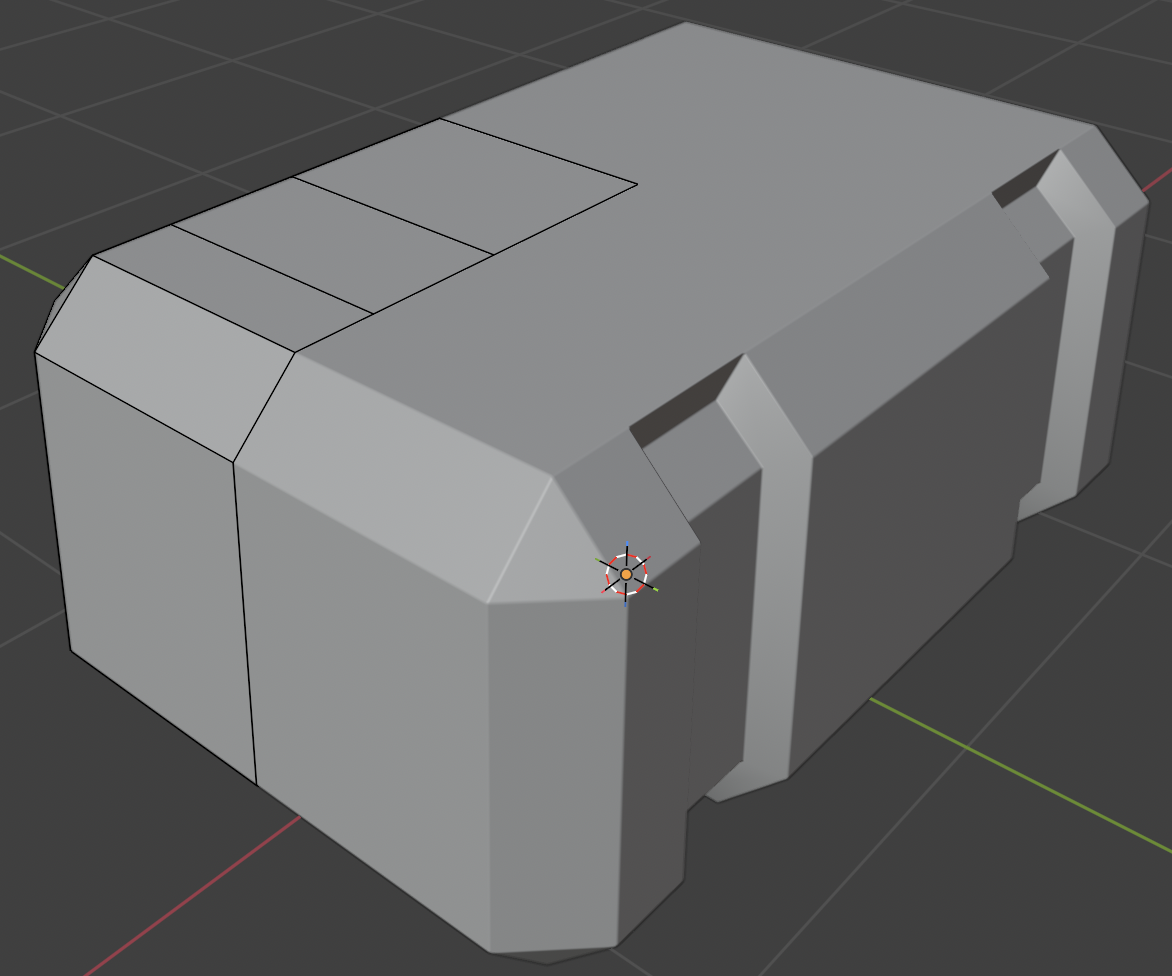Click the blue vertical axis tick of the 3D cursor
The image size is (1172, 976).
627,543
